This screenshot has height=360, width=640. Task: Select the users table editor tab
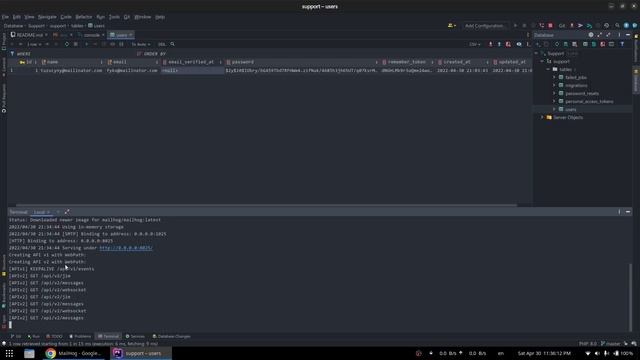121,35
